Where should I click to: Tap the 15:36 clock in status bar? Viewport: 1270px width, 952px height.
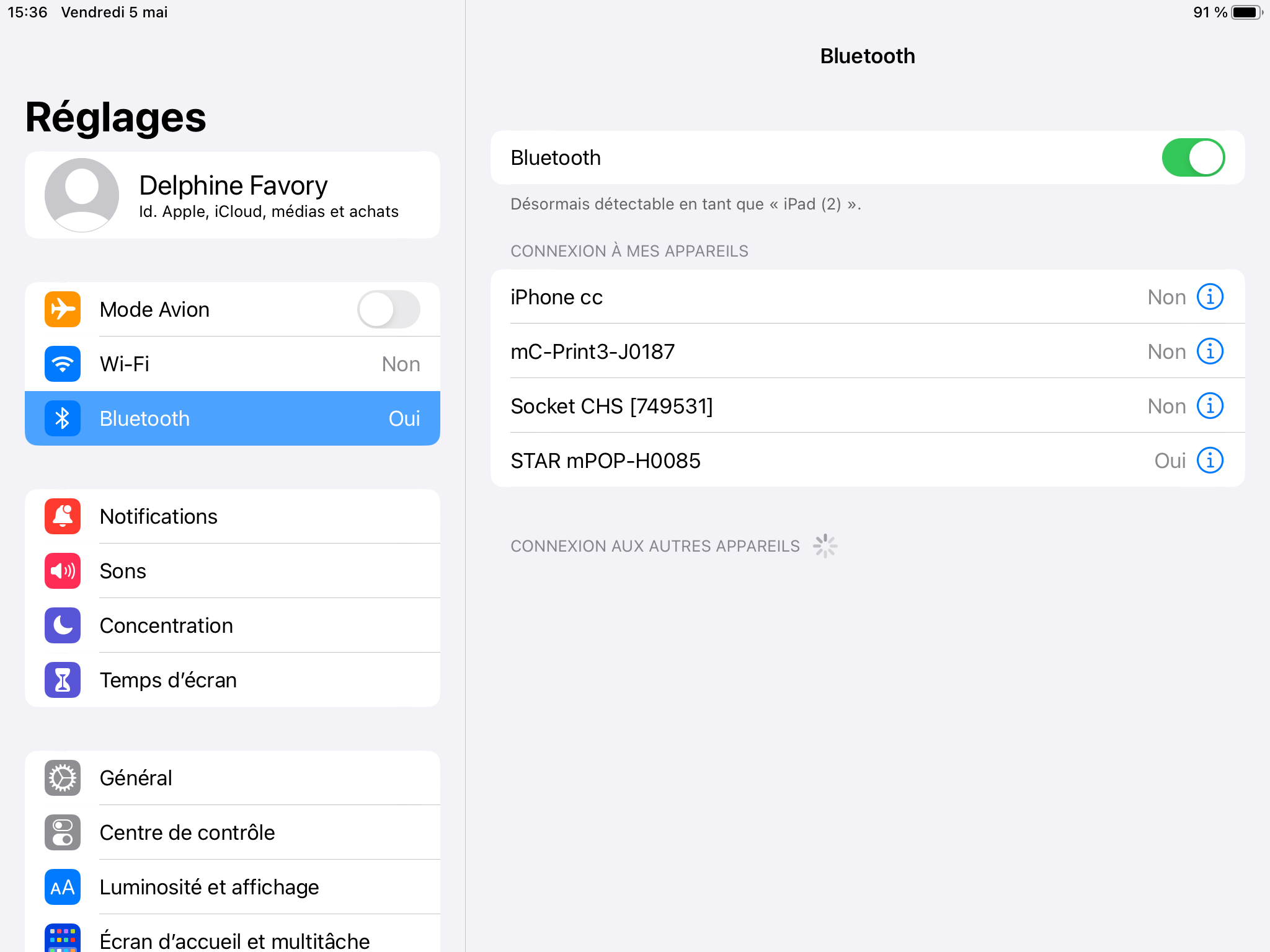pyautogui.click(x=27, y=12)
